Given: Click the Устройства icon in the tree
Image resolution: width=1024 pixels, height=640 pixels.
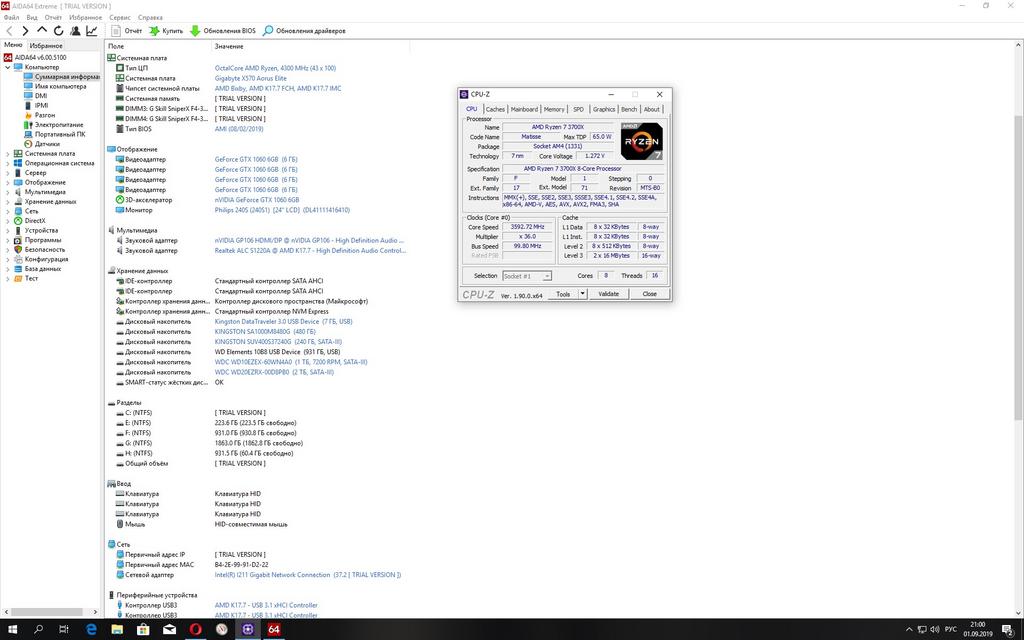Looking at the screenshot, I should [x=18, y=231].
